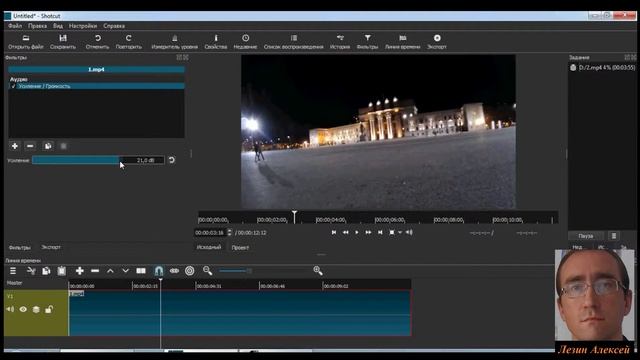Open Экспорт from the main toolbar
Image resolution: width=640 pixels, height=360 pixels.
[437, 42]
